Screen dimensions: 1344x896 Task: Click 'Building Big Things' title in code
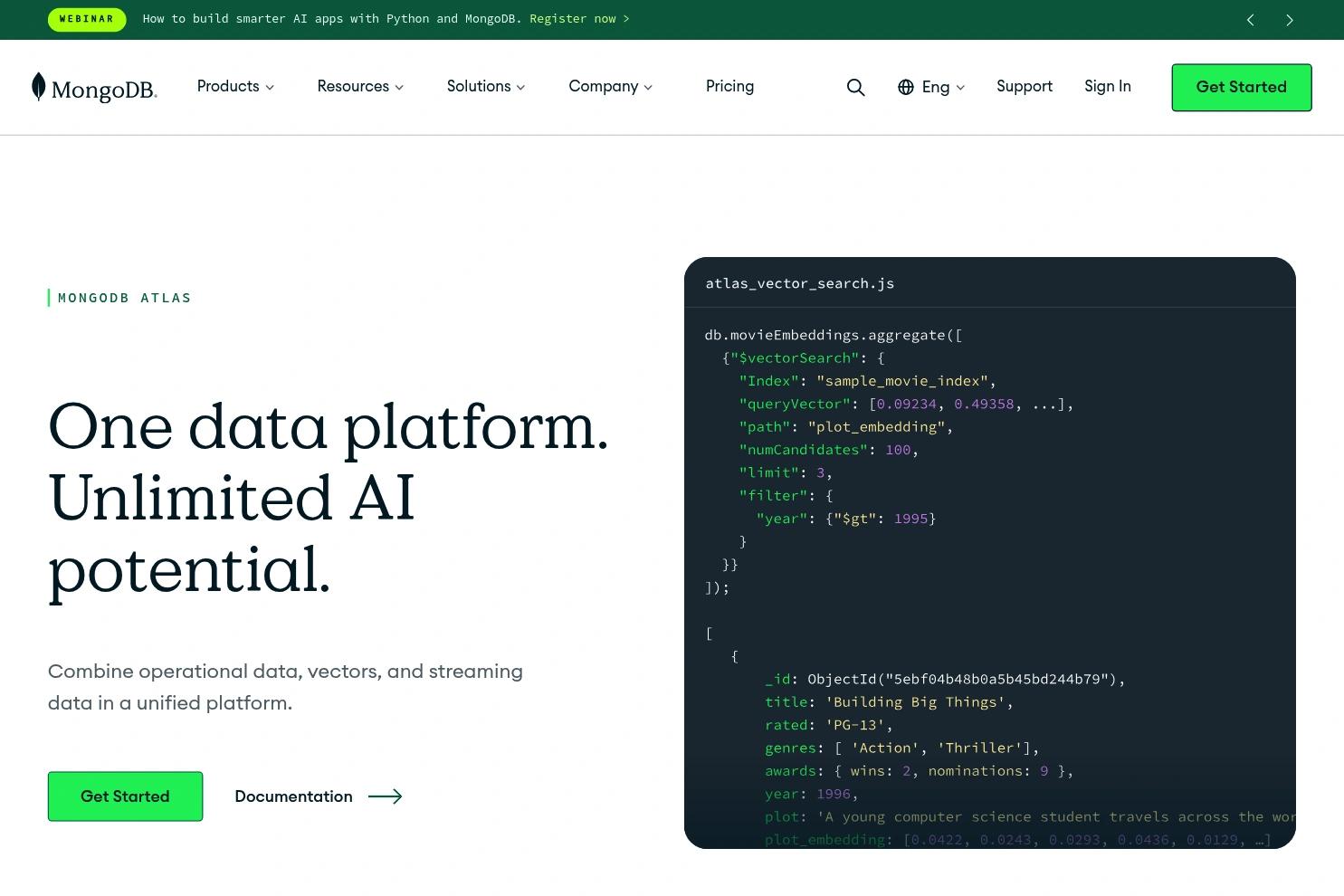[x=915, y=702]
